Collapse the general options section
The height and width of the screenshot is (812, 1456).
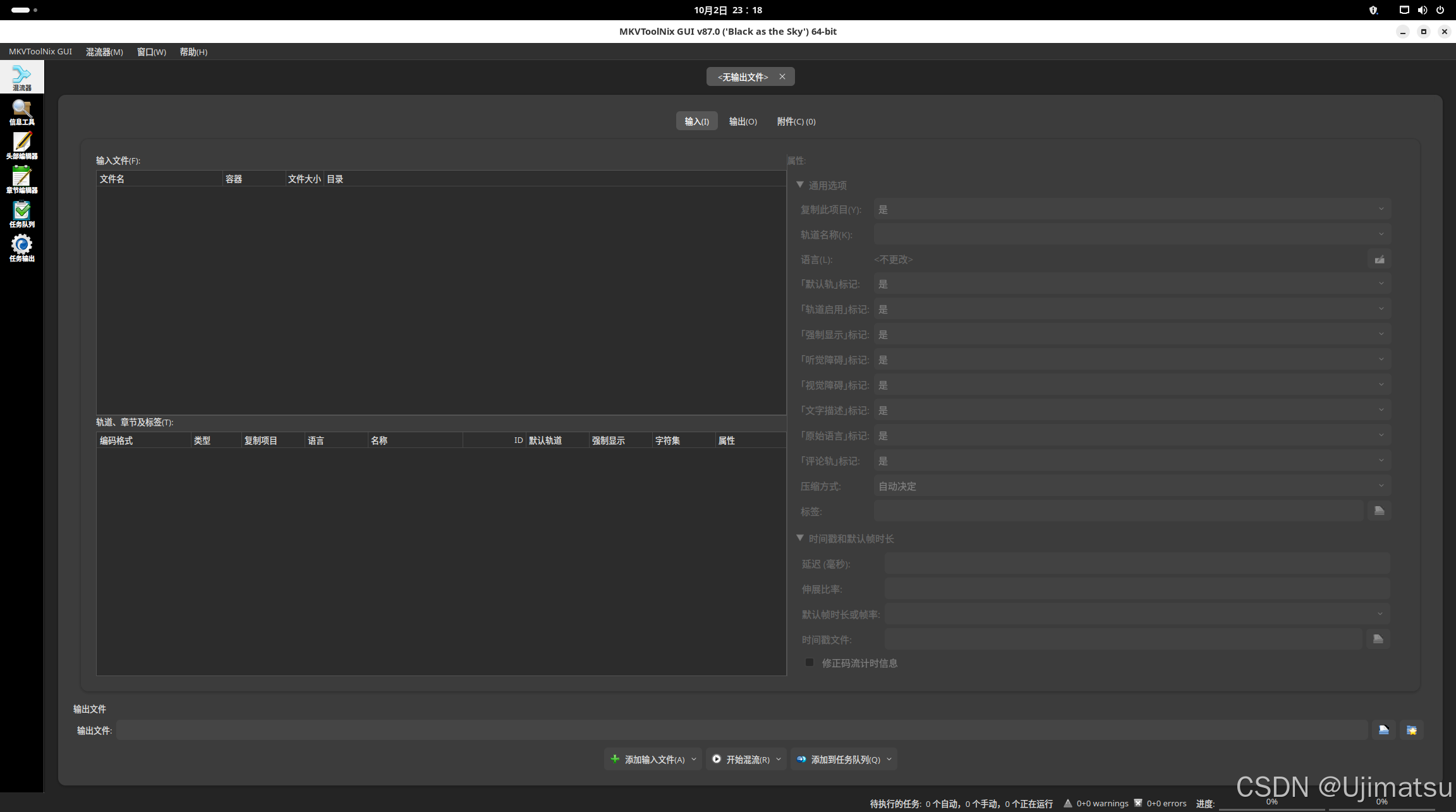[x=800, y=185]
